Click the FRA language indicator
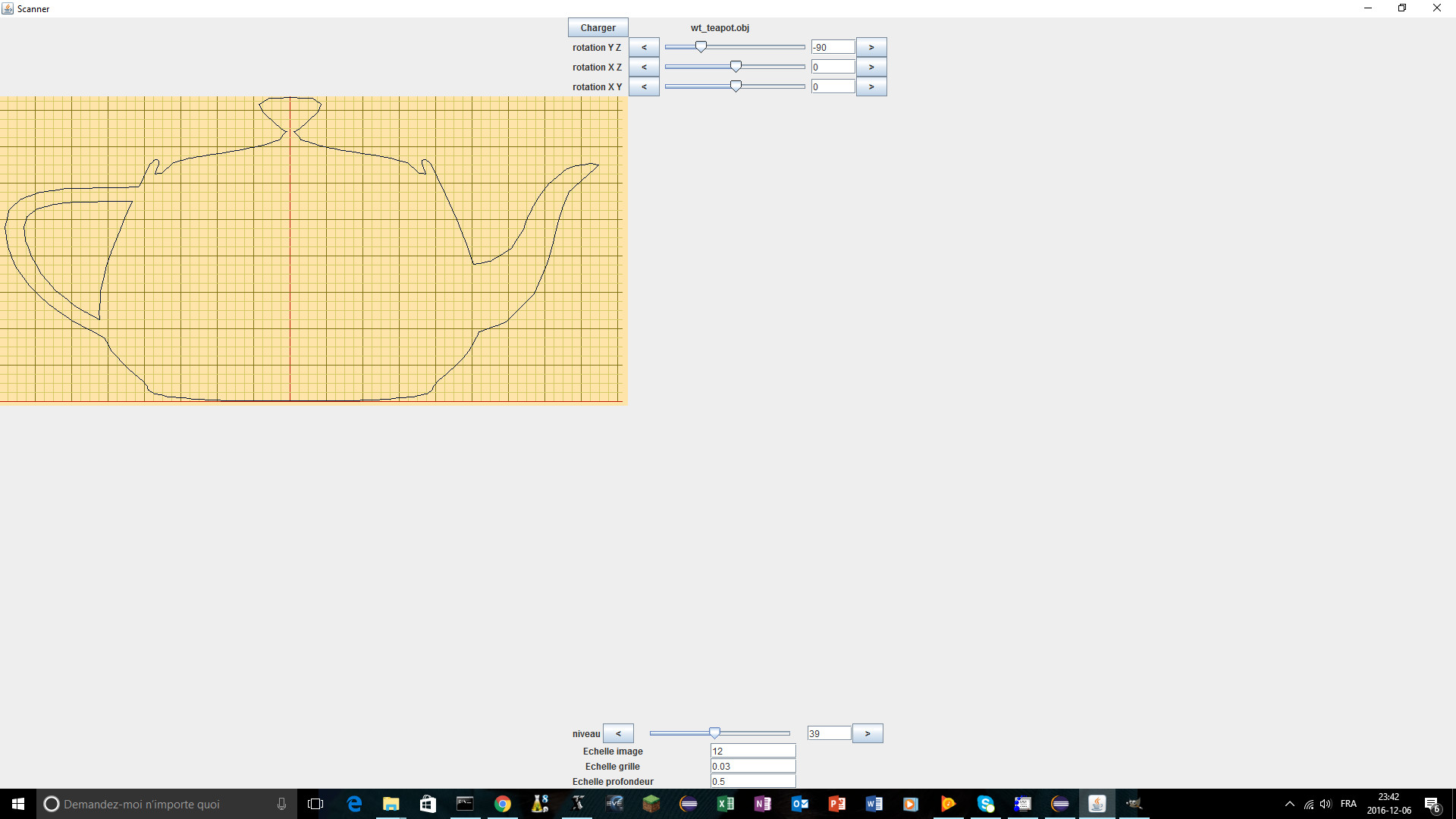1456x819 pixels. (1348, 804)
